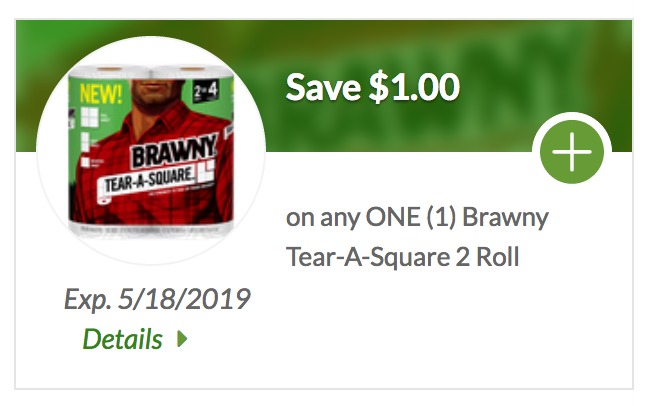Click the Exp. 5/18/2019 expiration date
The height and width of the screenshot is (406, 650).
point(157,299)
